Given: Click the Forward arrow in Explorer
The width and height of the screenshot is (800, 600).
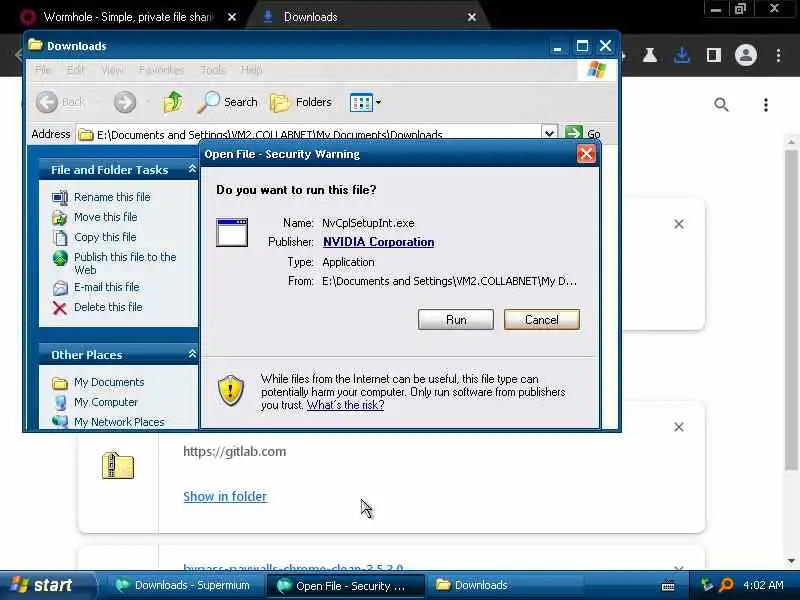Looking at the screenshot, I should pos(125,102).
